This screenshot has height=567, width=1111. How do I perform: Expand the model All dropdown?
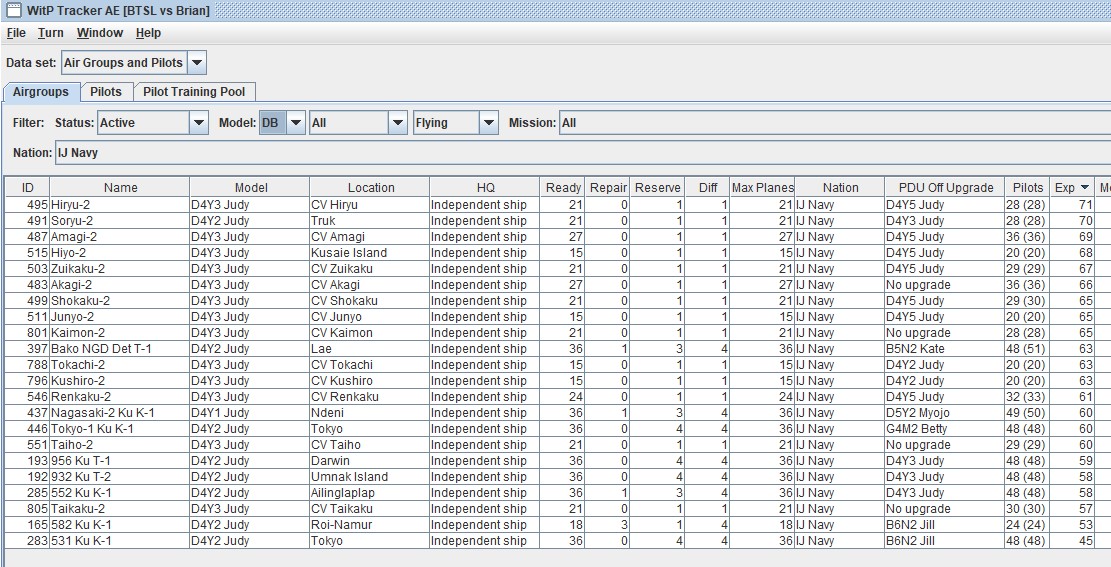398,123
